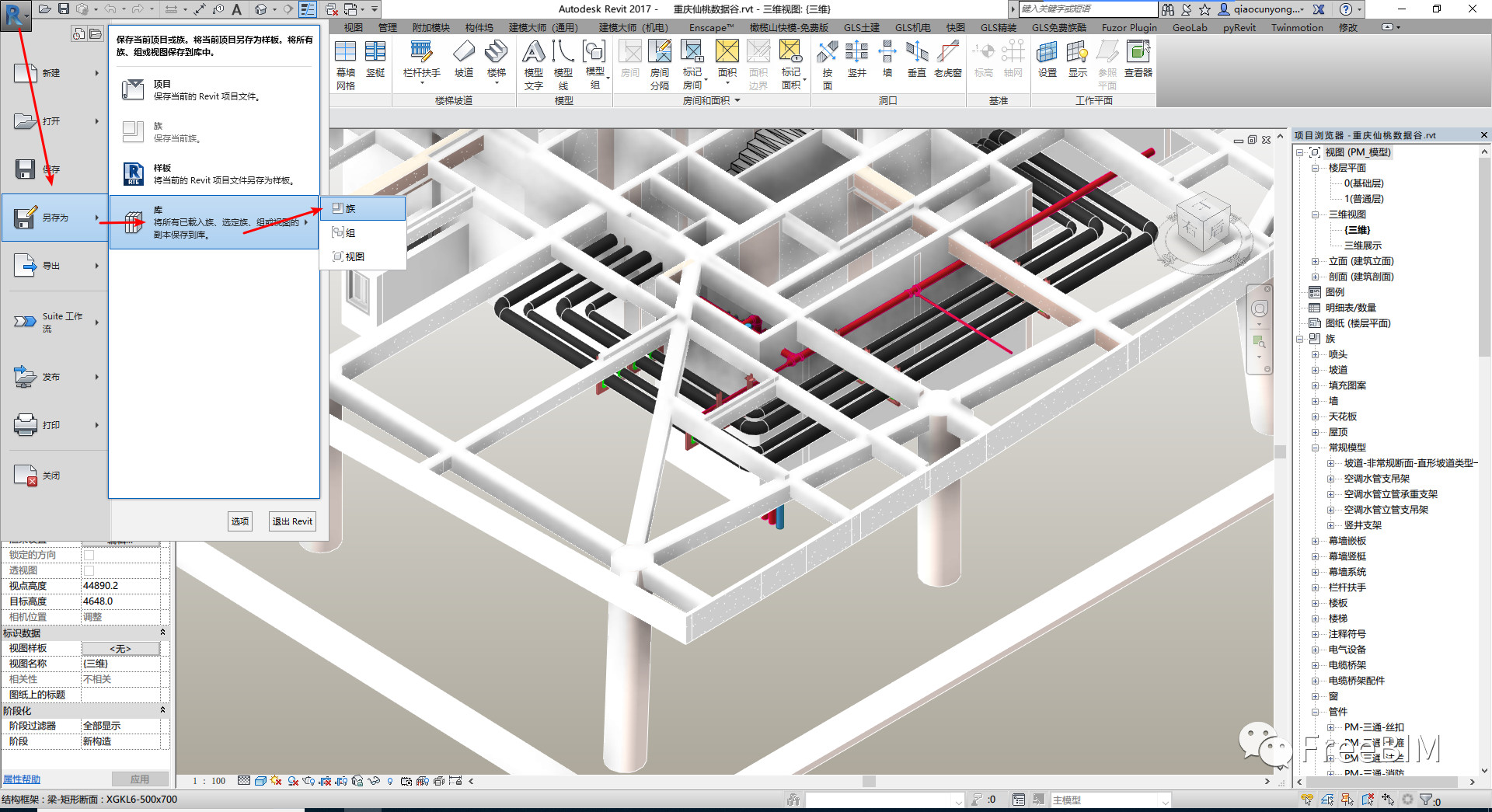Expand the Electrical Equipment (电气设备) node
This screenshot has width=1492, height=812.
click(x=1315, y=650)
